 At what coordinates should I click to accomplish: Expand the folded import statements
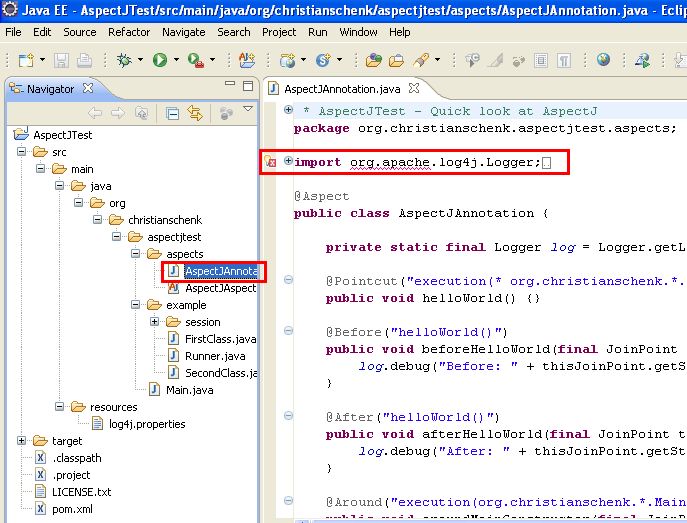tap(288, 161)
